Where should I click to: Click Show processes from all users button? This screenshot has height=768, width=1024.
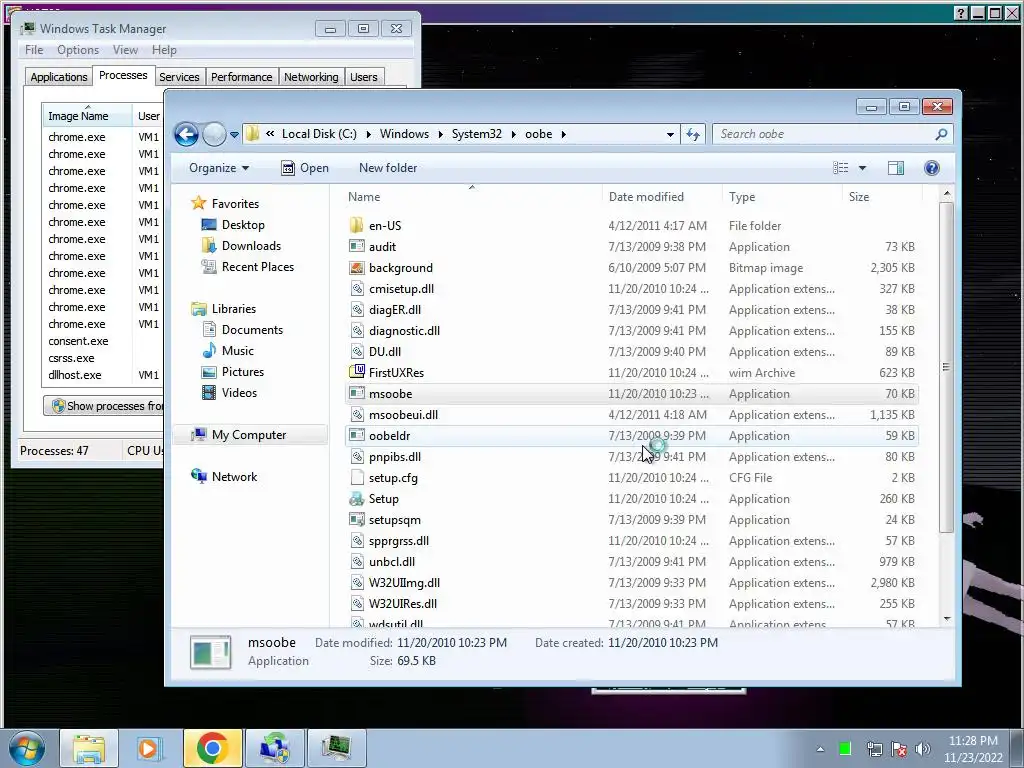click(104, 406)
